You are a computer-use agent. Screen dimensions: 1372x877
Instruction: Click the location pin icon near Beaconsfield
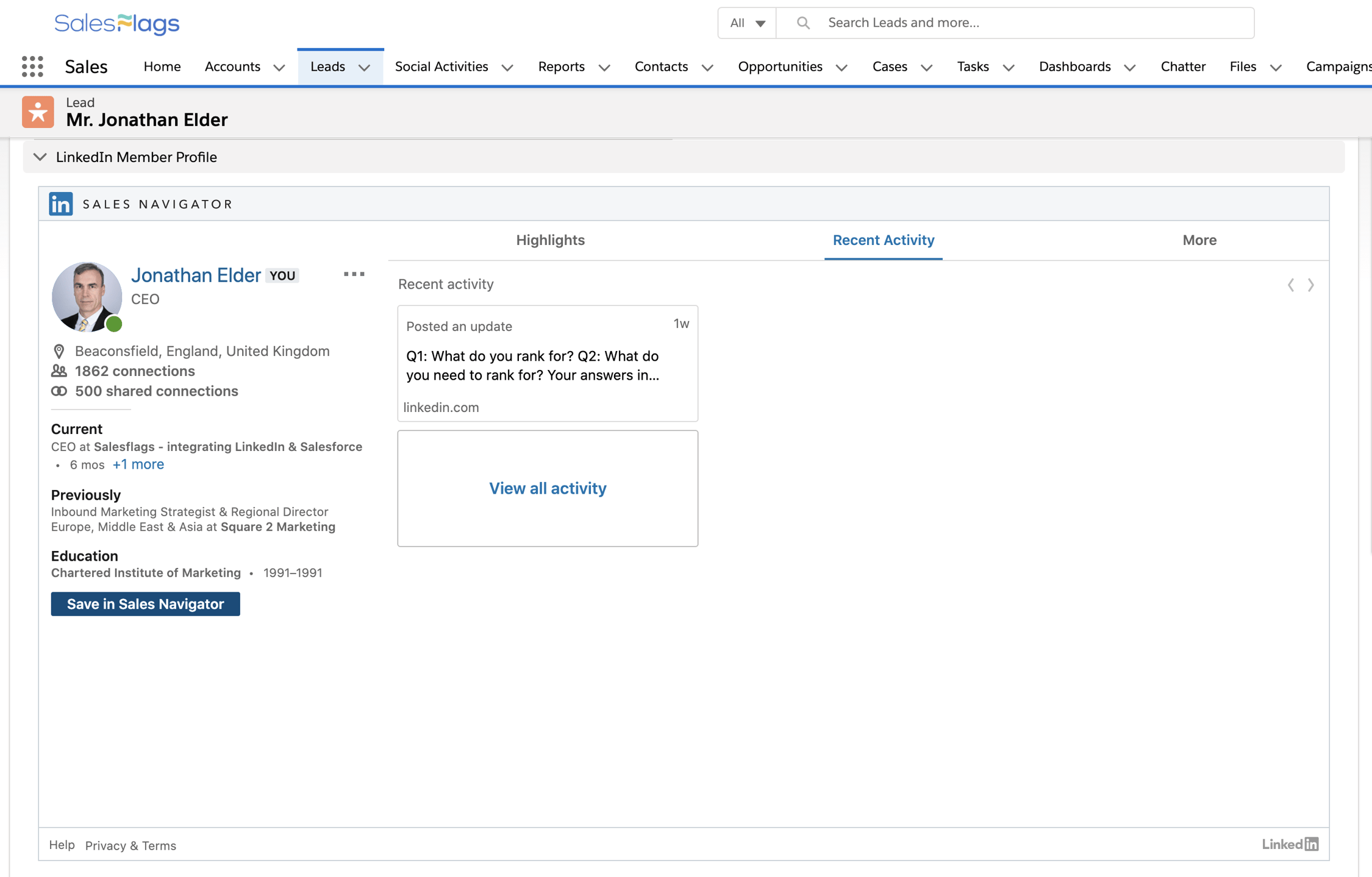(59, 350)
